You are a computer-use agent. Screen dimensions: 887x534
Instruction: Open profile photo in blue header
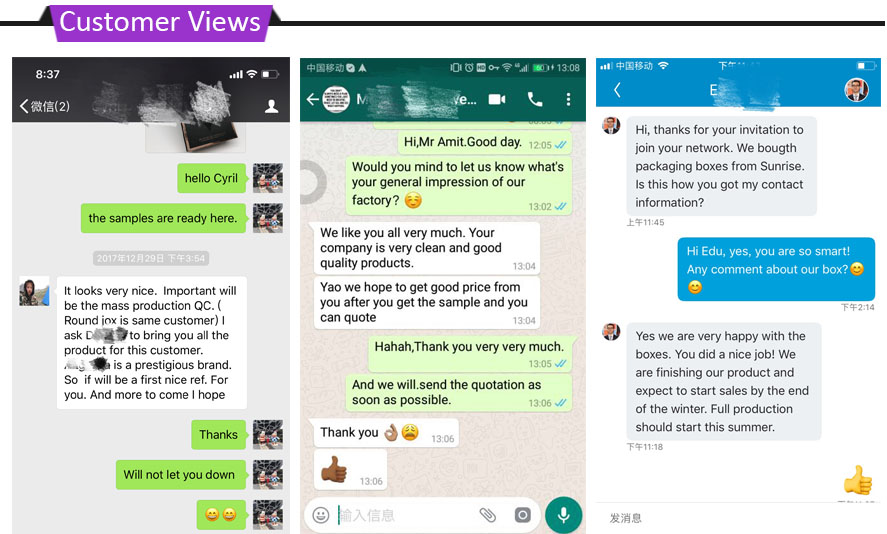pyautogui.click(x=856, y=90)
